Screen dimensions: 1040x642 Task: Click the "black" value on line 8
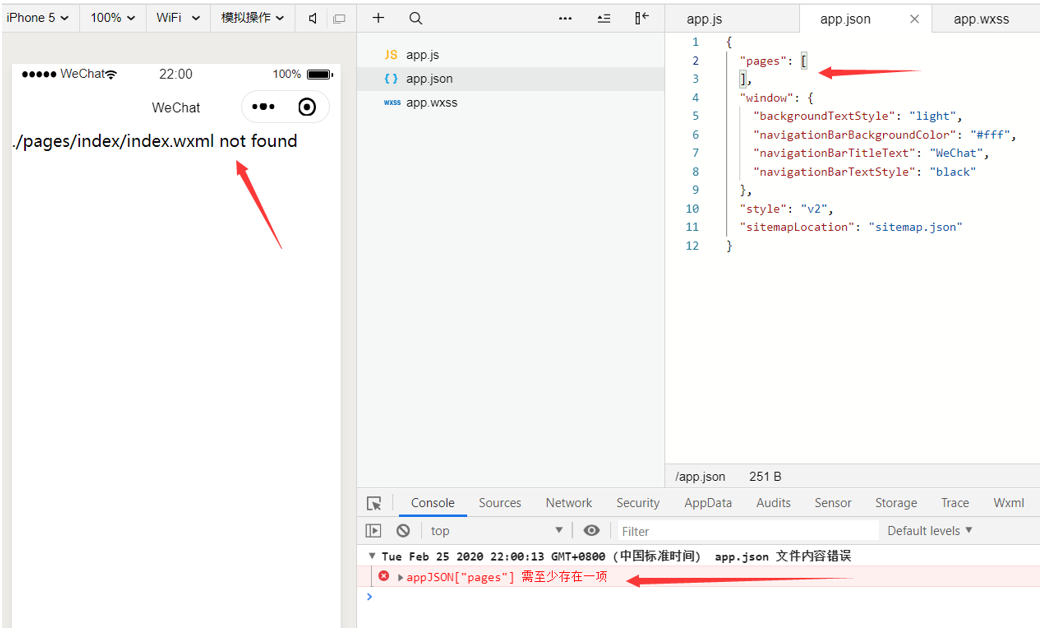point(952,172)
